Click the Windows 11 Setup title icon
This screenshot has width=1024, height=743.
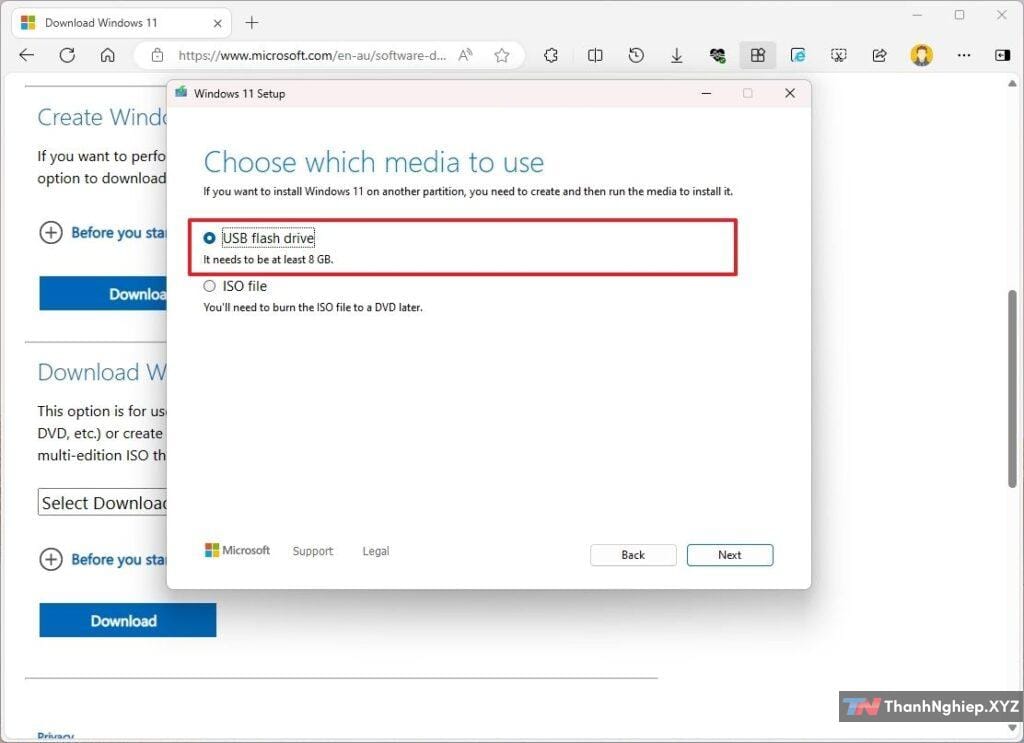181,93
